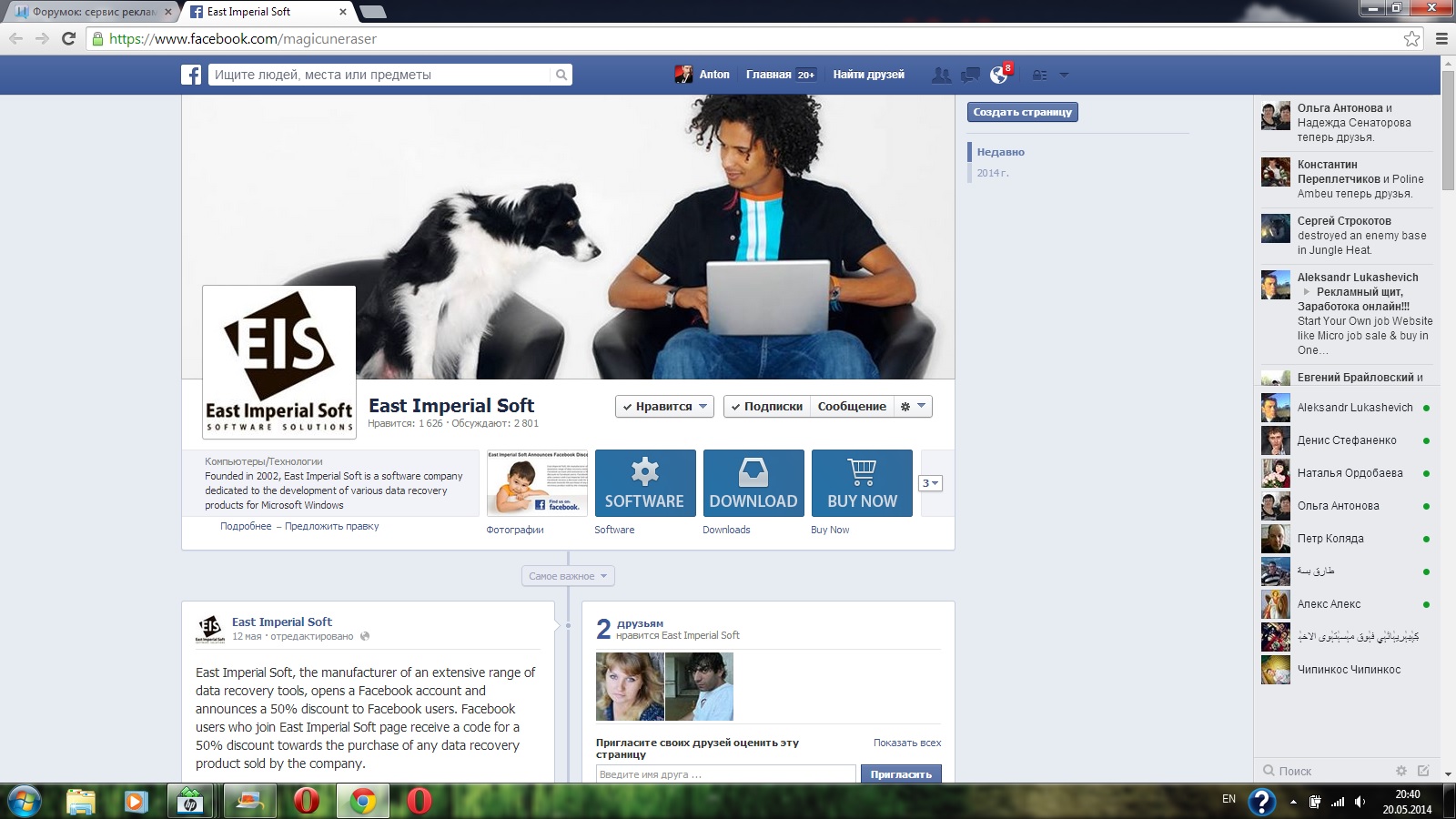Open gear settings dropdown next to Сообщение
Screen dimensions: 1456x819
913,407
